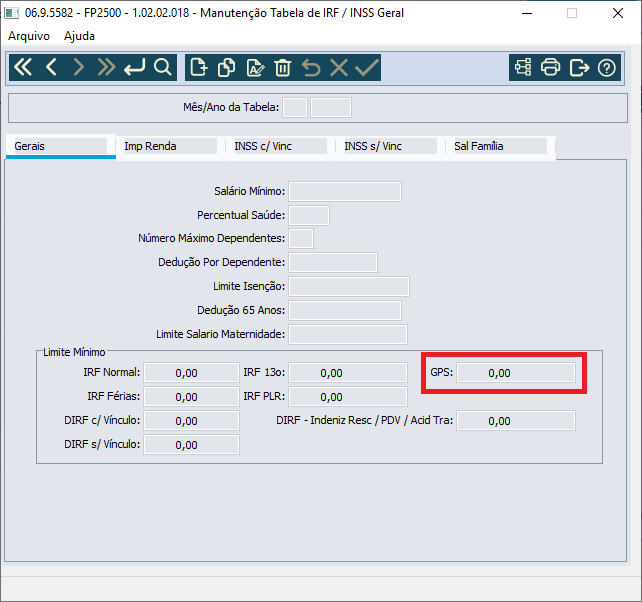Click the GPS value field

[516, 373]
